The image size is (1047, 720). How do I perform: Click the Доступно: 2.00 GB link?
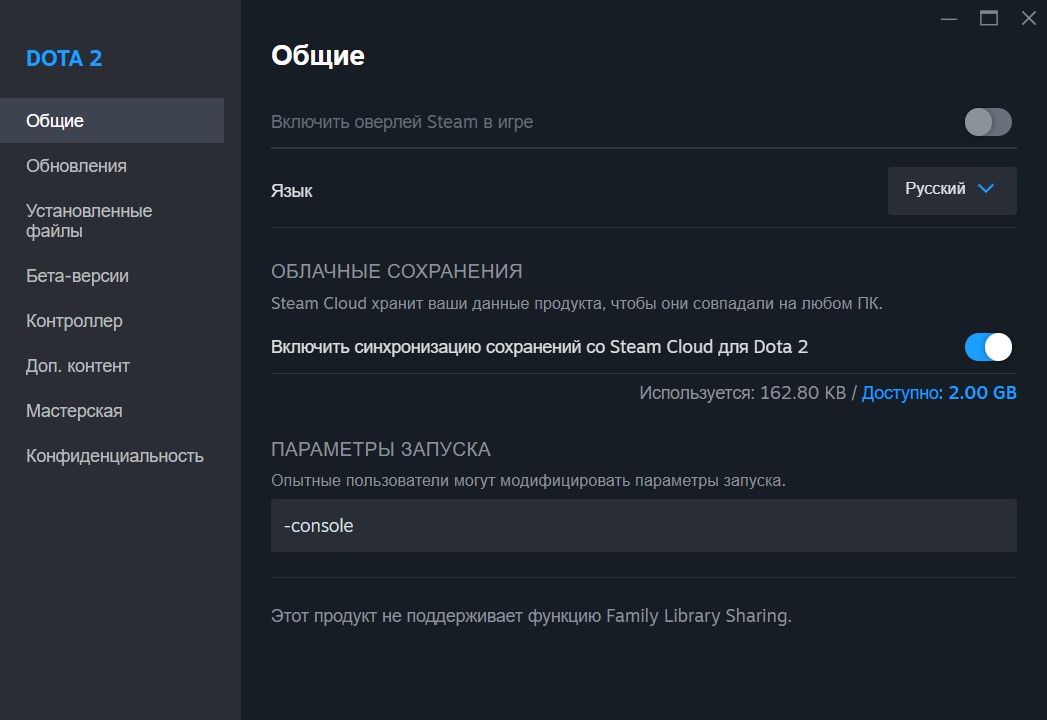point(938,393)
